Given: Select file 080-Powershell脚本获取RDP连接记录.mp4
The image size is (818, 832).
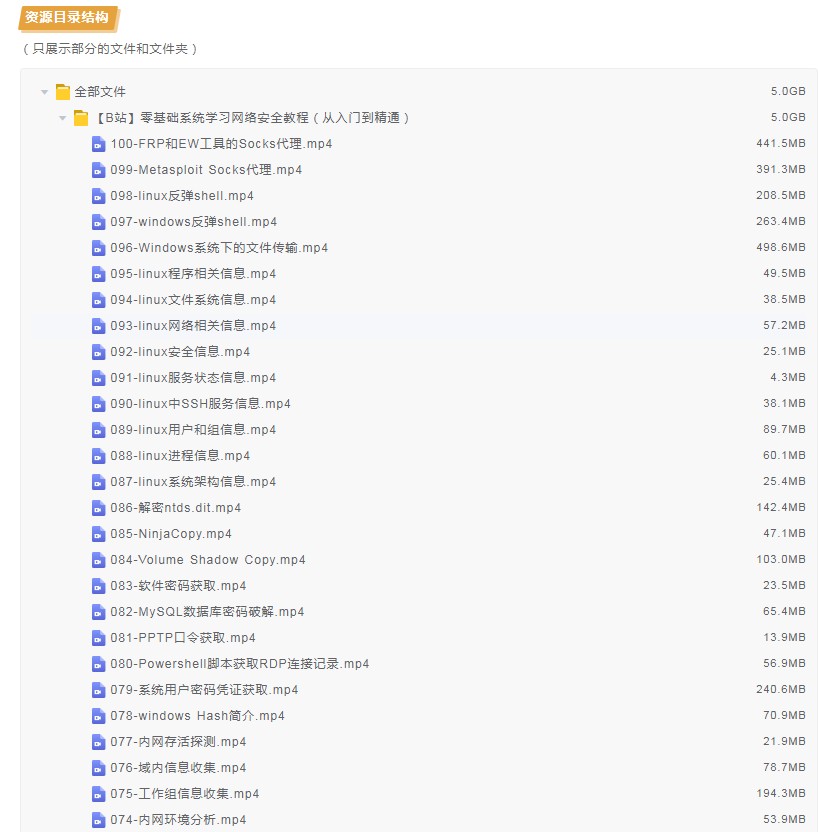Looking at the screenshot, I should pyautogui.click(x=240, y=664).
